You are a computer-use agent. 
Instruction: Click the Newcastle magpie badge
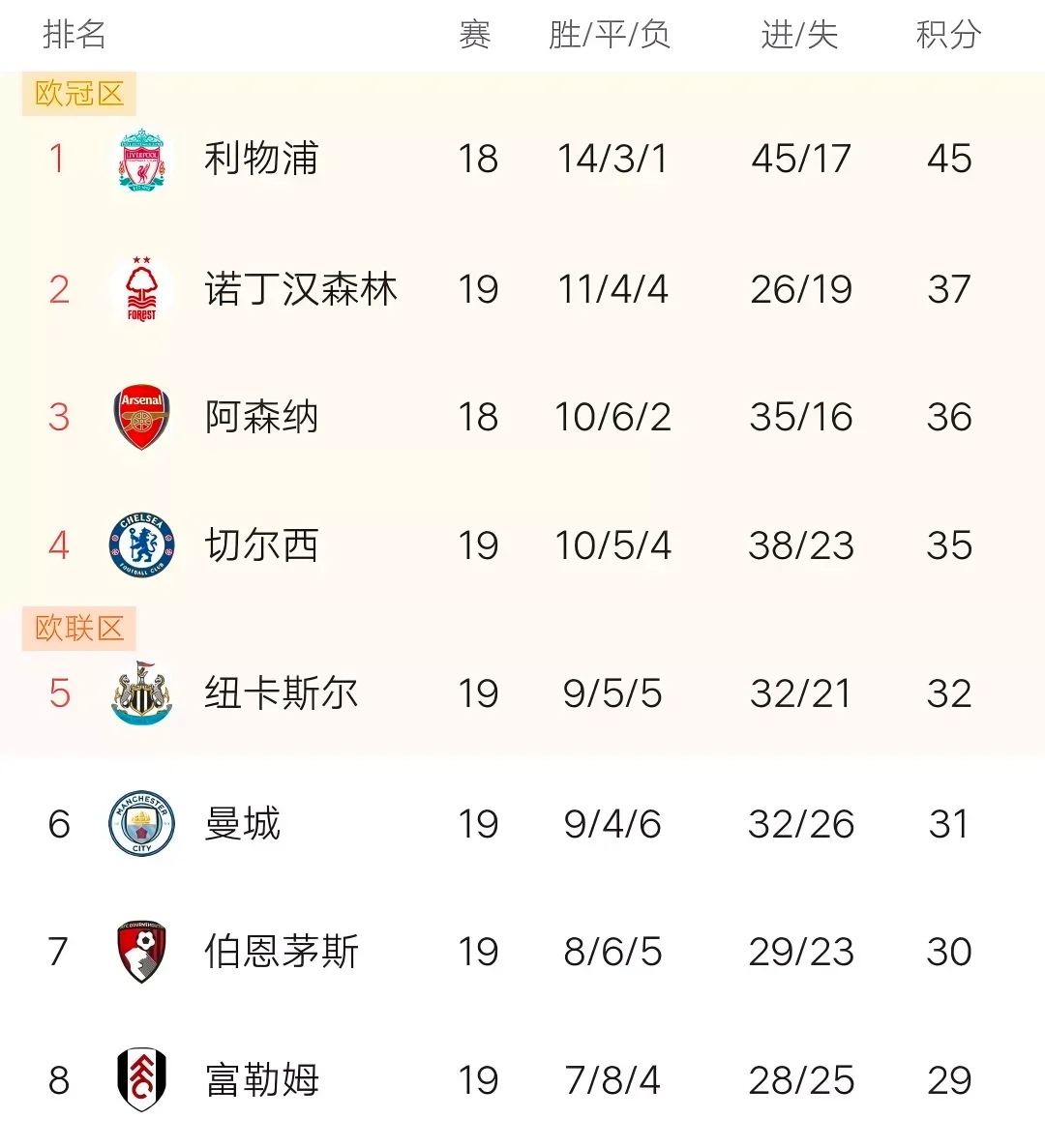[139, 692]
